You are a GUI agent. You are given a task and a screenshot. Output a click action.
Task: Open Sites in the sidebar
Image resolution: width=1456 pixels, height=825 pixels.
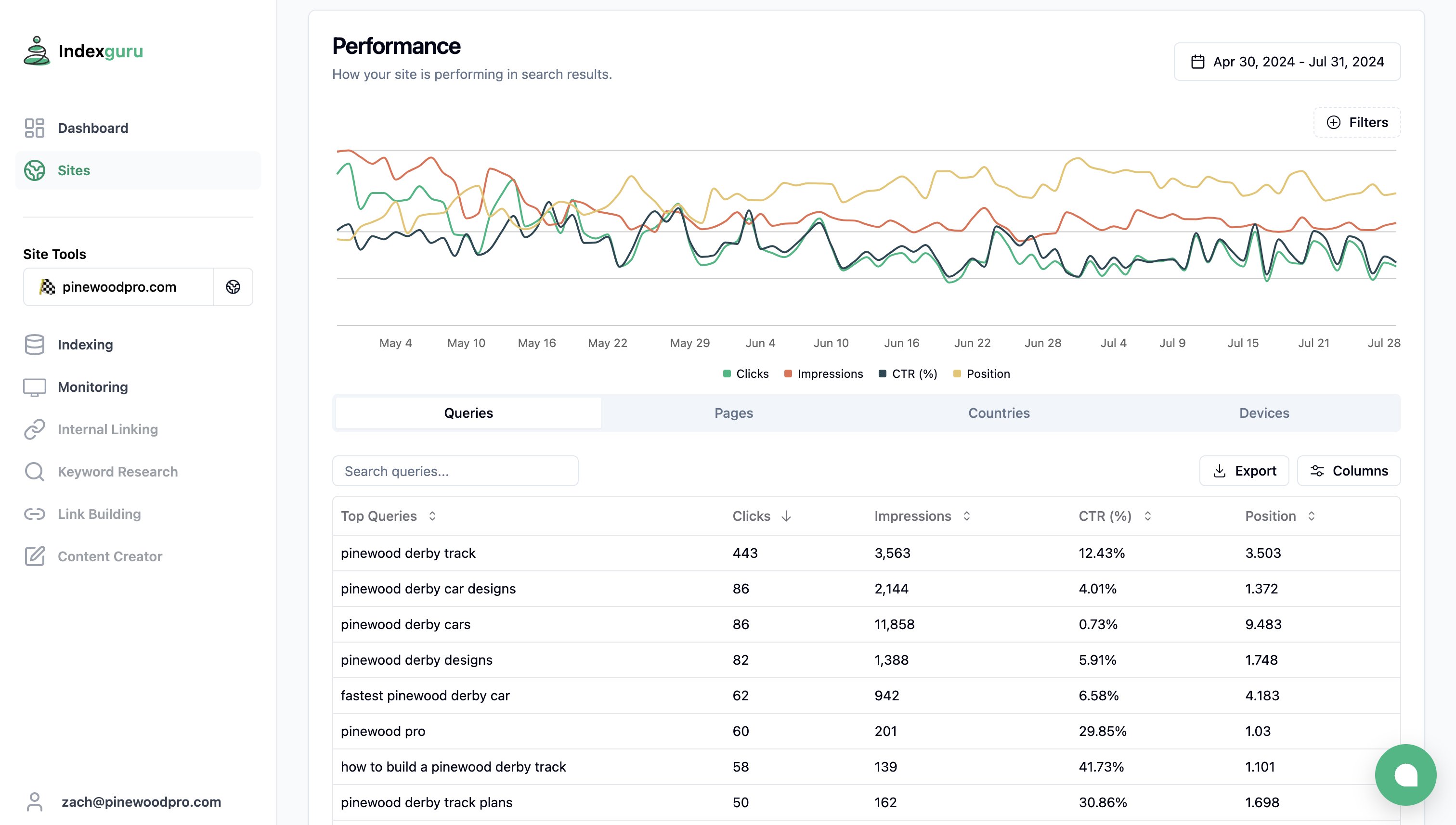click(x=138, y=170)
